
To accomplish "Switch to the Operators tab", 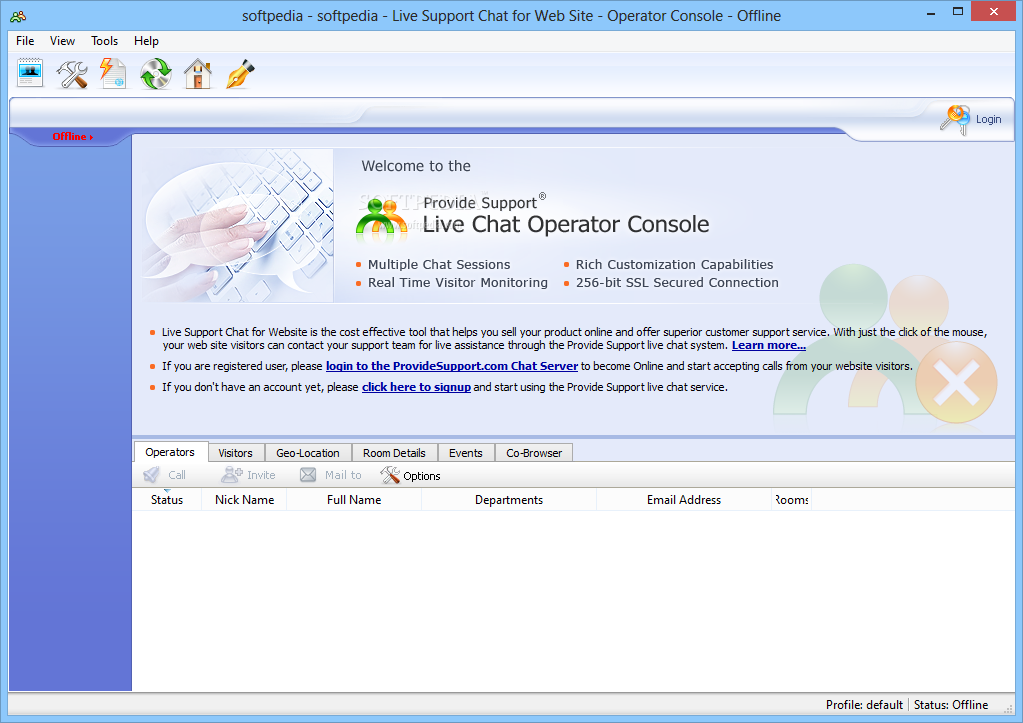I will 170,452.
